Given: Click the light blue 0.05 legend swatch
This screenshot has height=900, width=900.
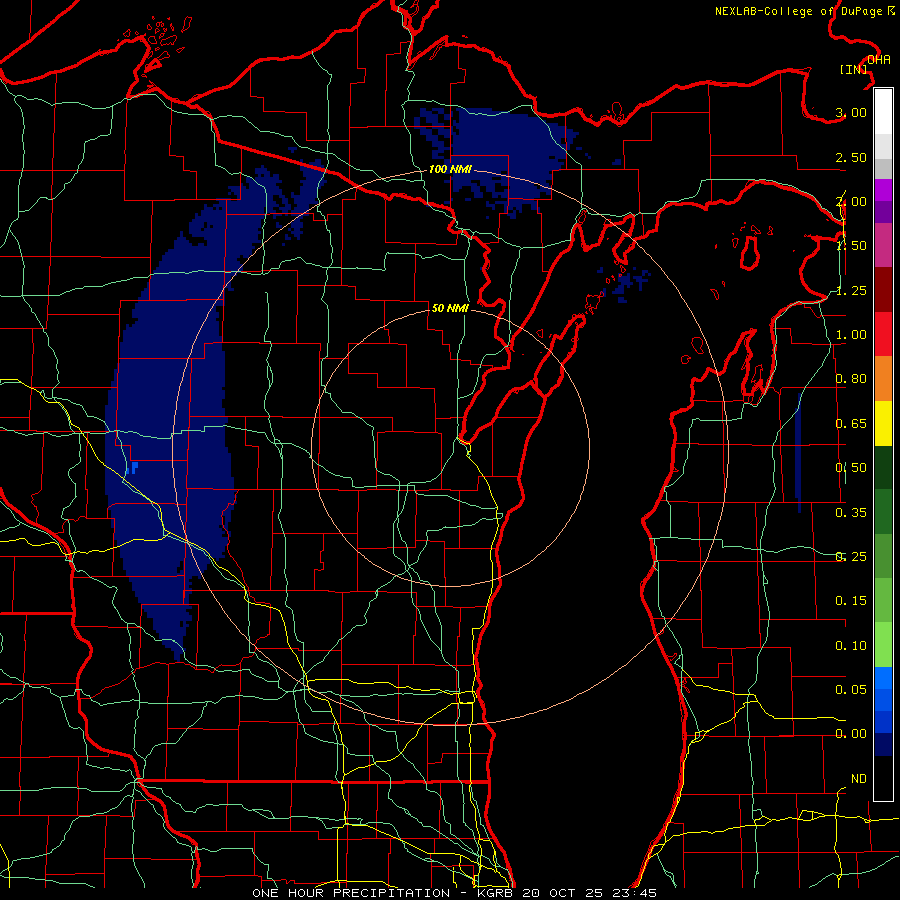Looking at the screenshot, I should click(883, 678).
